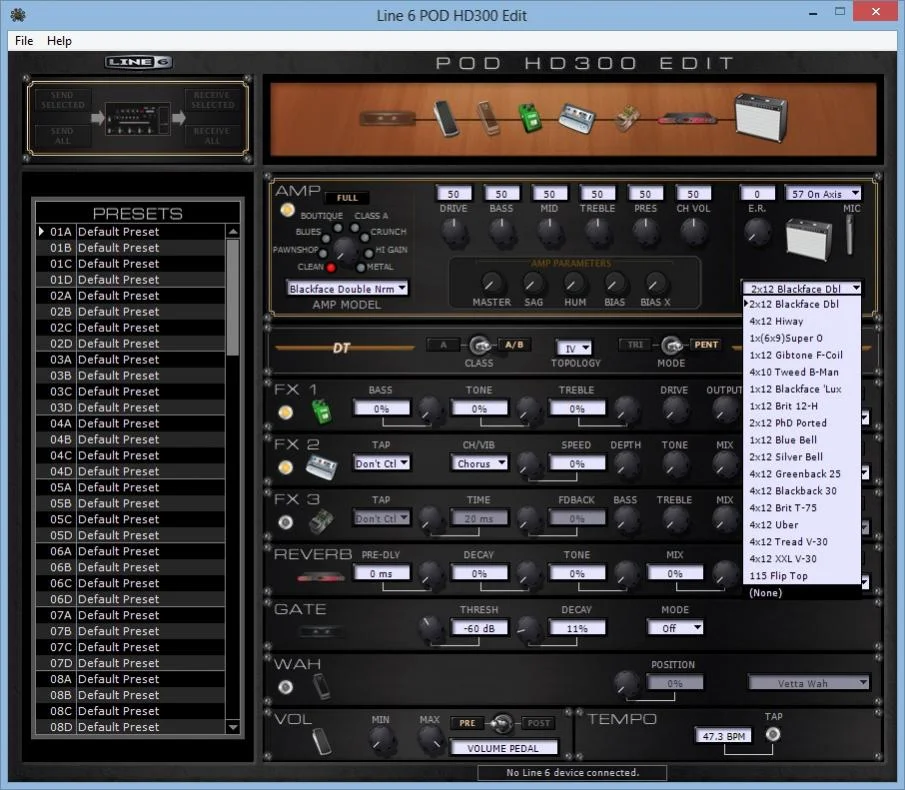Click the volume pedal icon in VOL section

click(321, 740)
